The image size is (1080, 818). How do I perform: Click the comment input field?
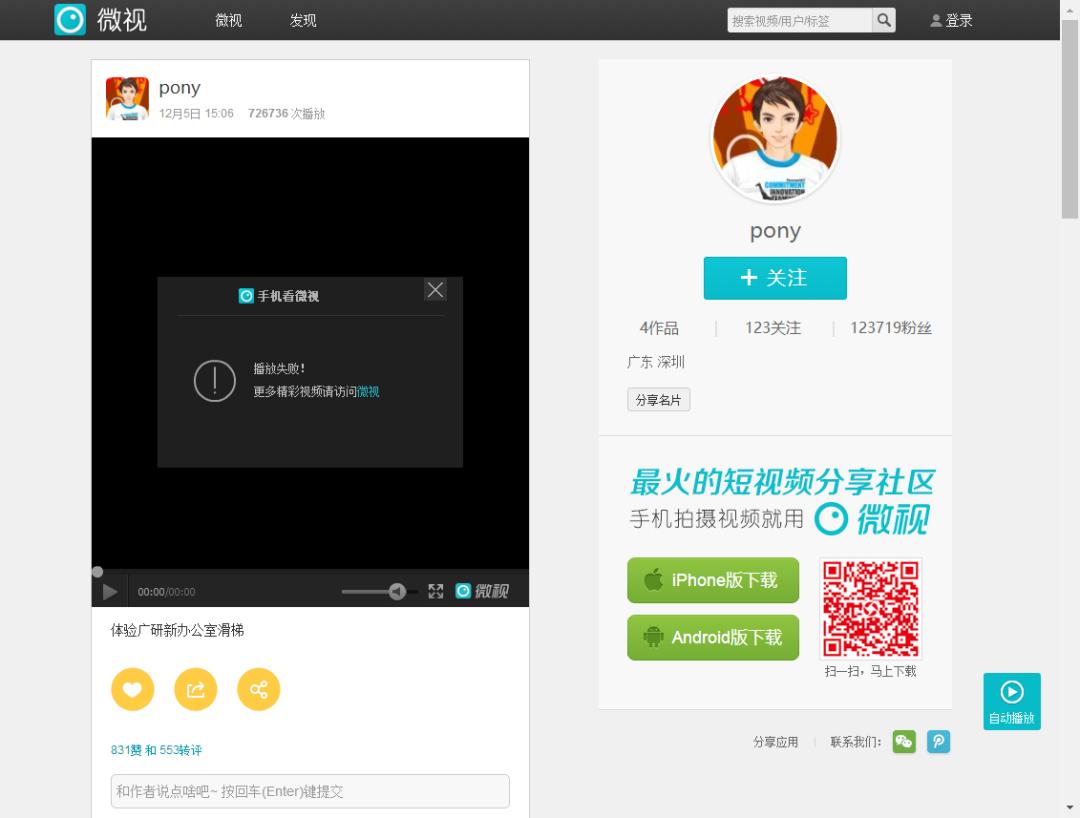point(310,791)
